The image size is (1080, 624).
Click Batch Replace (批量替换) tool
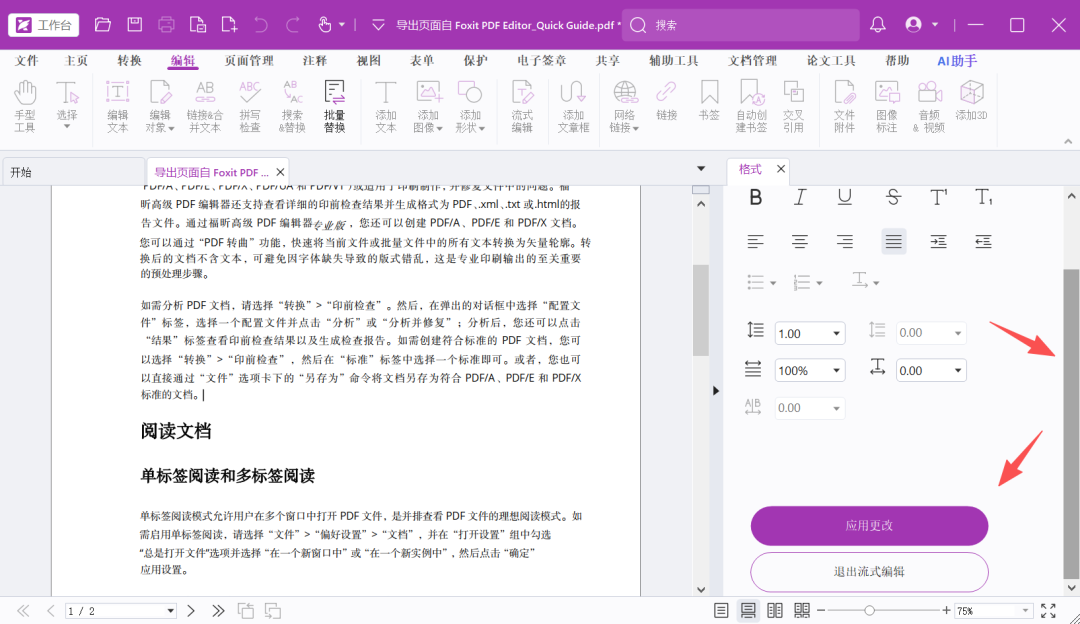tap(334, 107)
